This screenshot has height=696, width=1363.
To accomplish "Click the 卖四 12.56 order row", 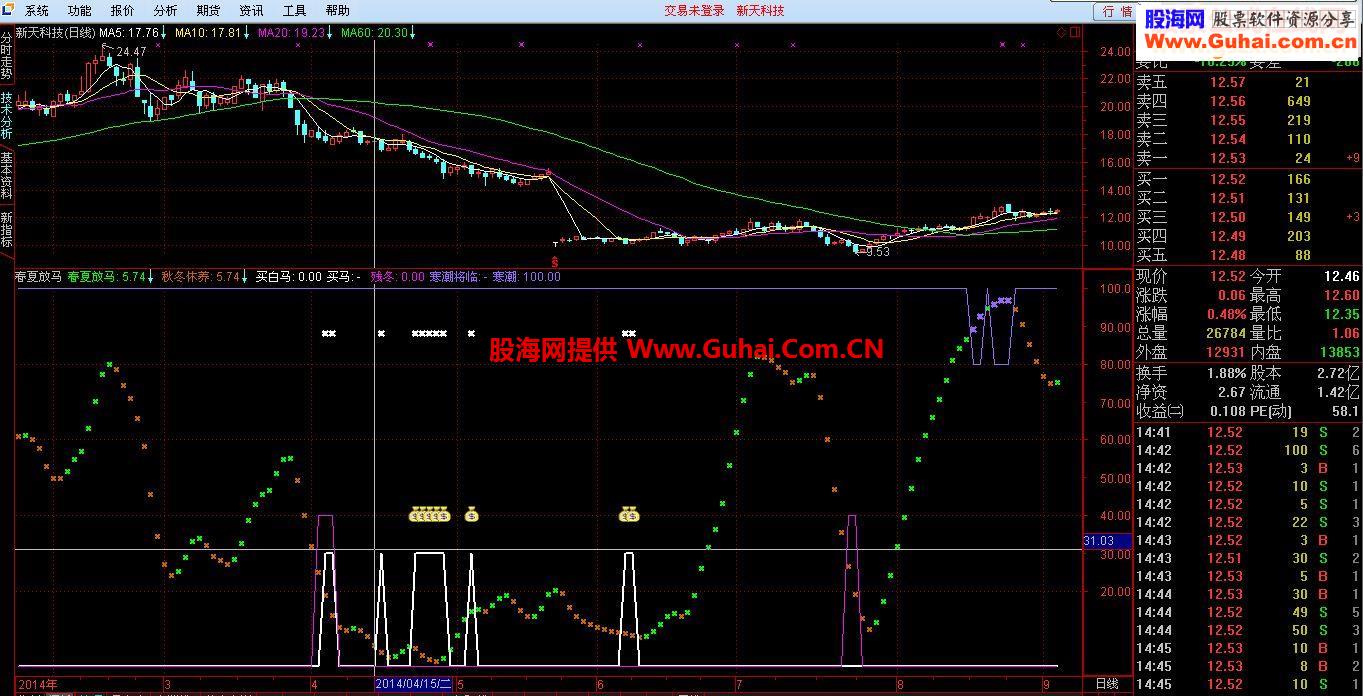I will point(1247,101).
